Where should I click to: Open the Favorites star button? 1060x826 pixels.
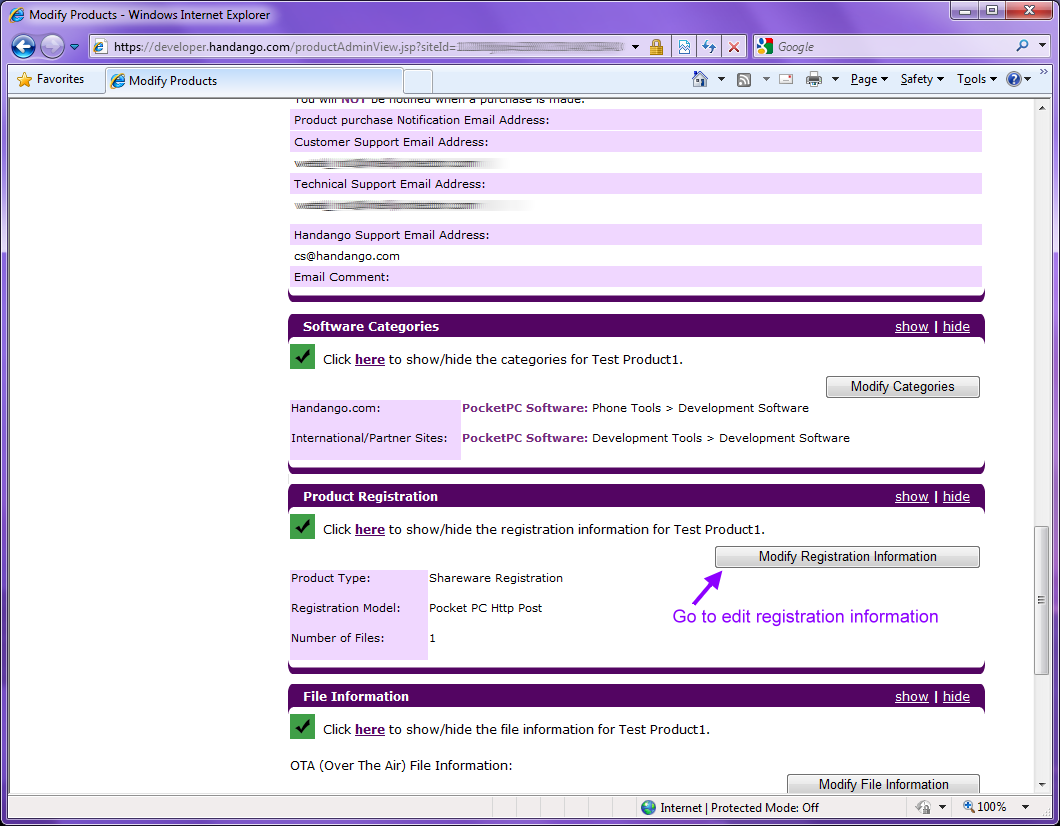(51, 79)
